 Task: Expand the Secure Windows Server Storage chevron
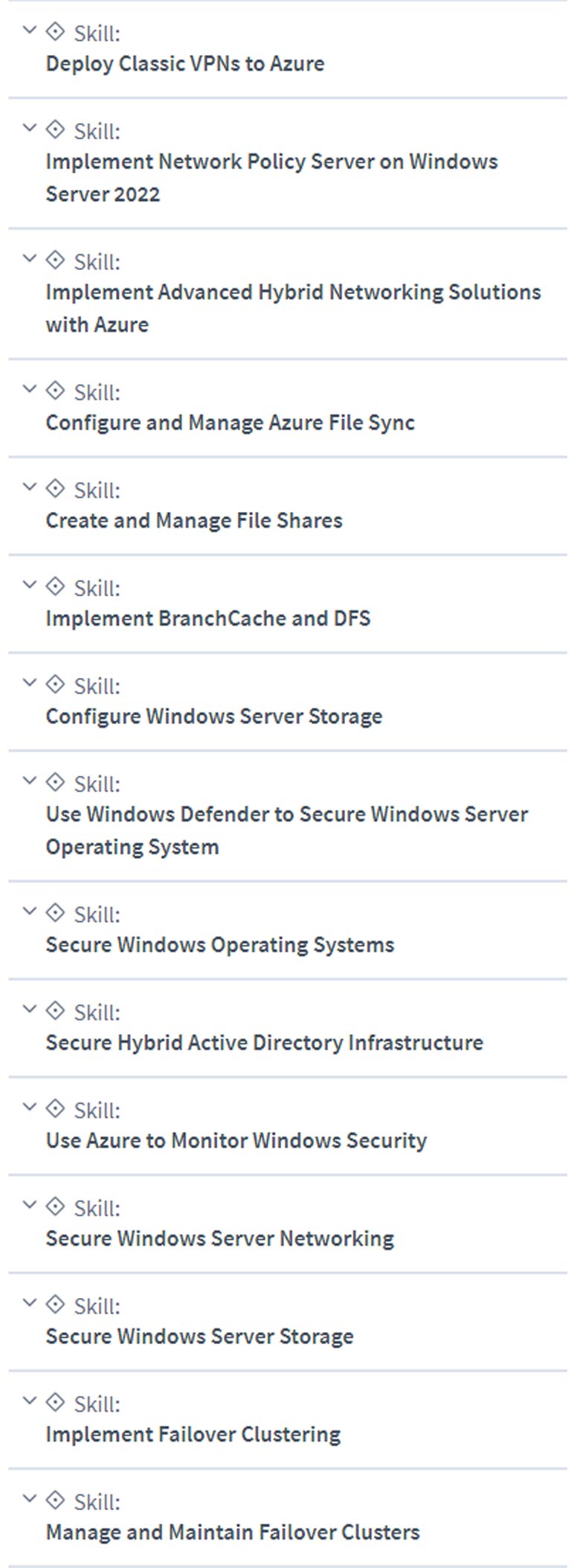[30, 1303]
